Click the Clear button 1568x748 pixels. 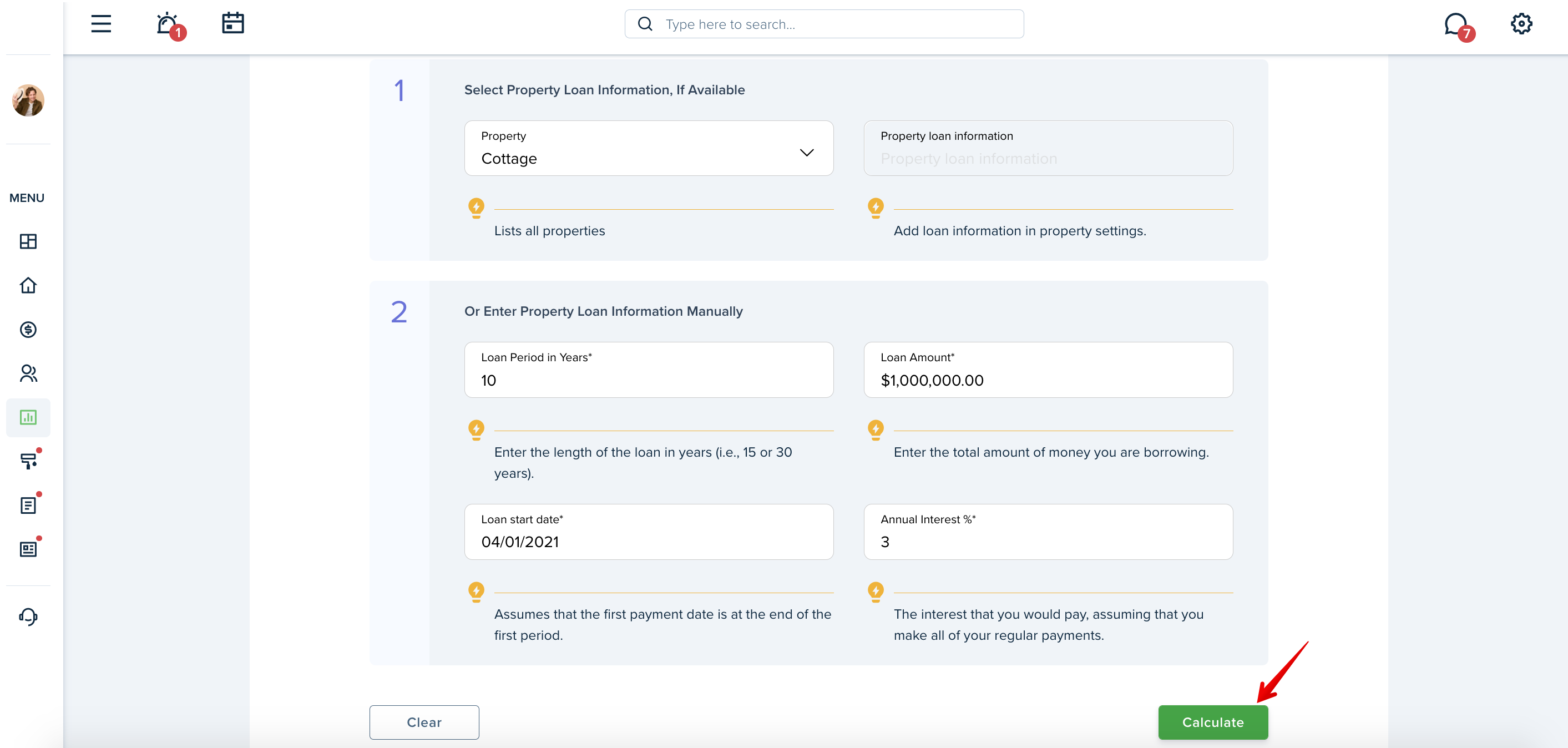424,722
